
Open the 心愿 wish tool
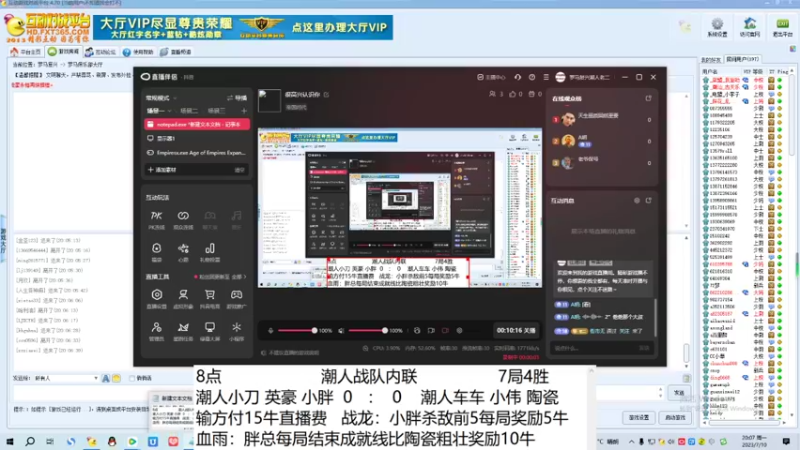tap(183, 252)
